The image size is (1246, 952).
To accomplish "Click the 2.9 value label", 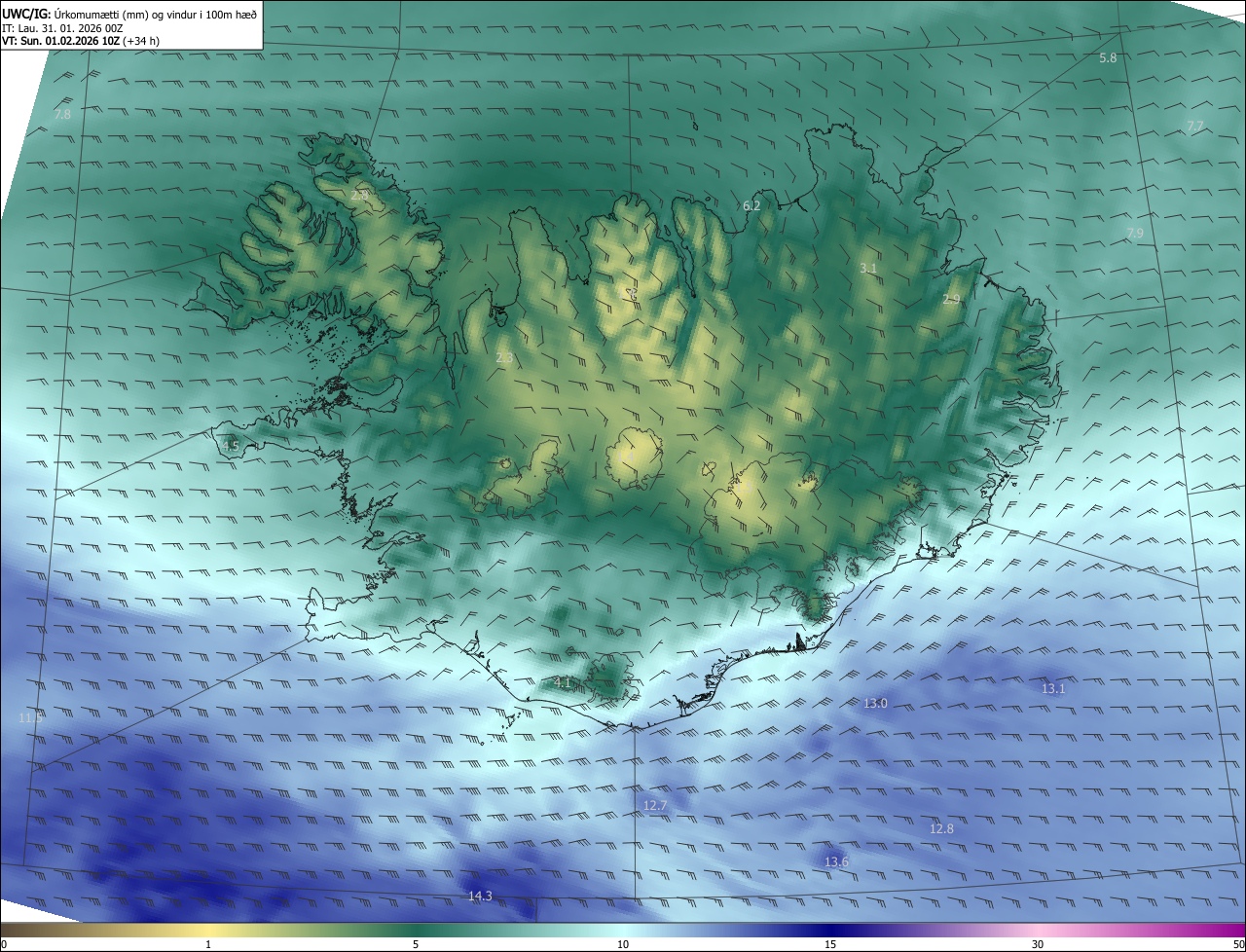I will click(951, 300).
